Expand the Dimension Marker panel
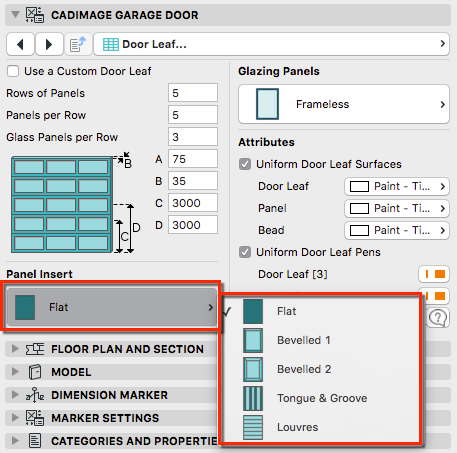This screenshot has height=453, width=457. click(15, 395)
